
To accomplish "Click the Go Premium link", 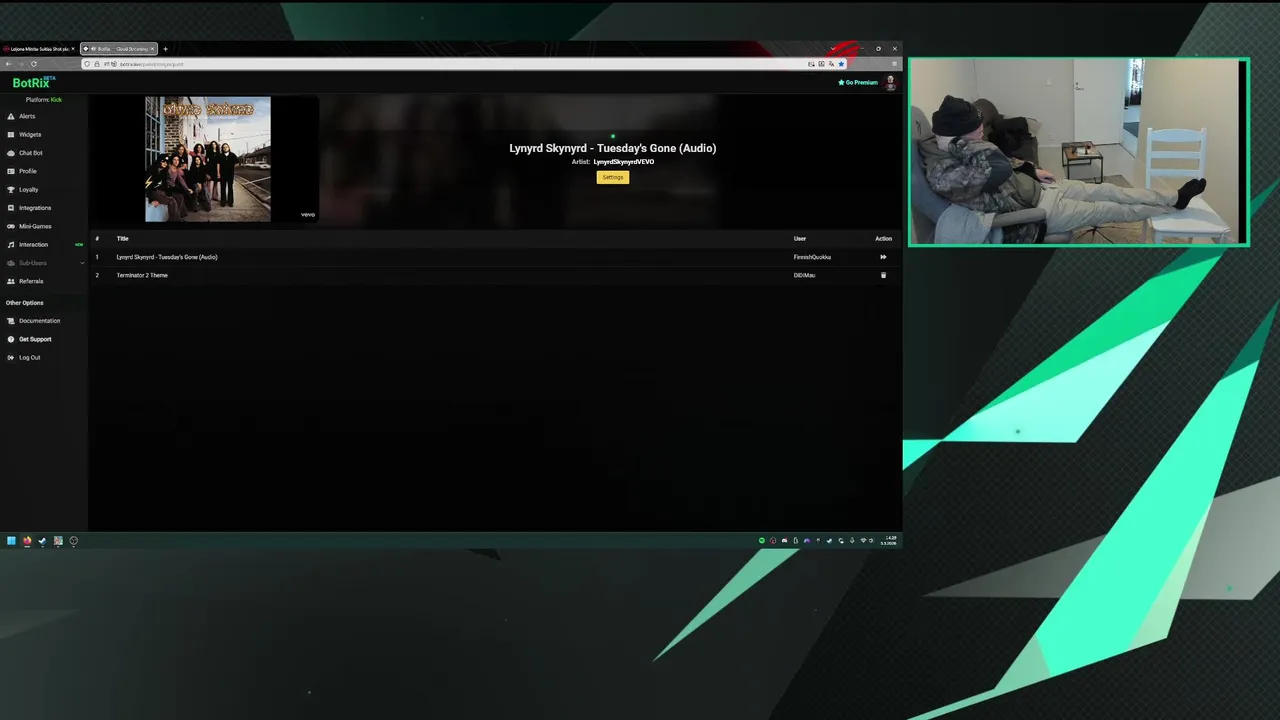I will click(x=858, y=83).
